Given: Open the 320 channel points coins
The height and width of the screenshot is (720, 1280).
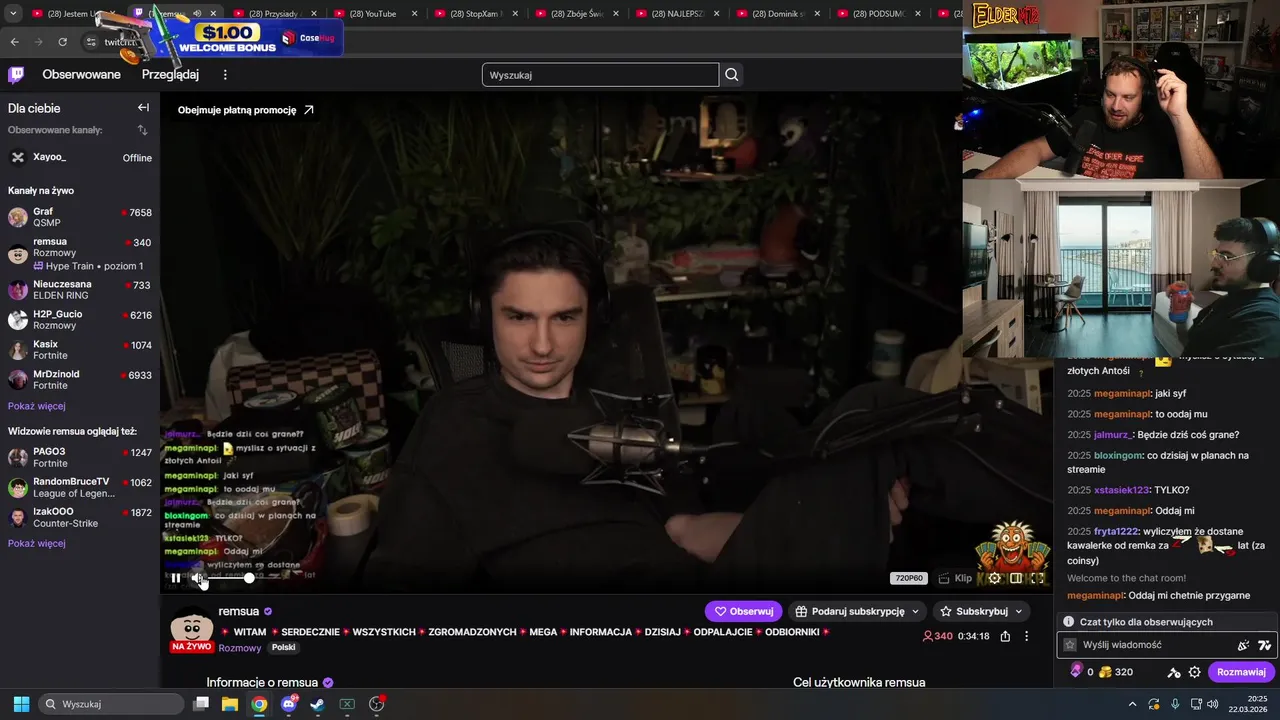Looking at the screenshot, I should coord(1115,672).
